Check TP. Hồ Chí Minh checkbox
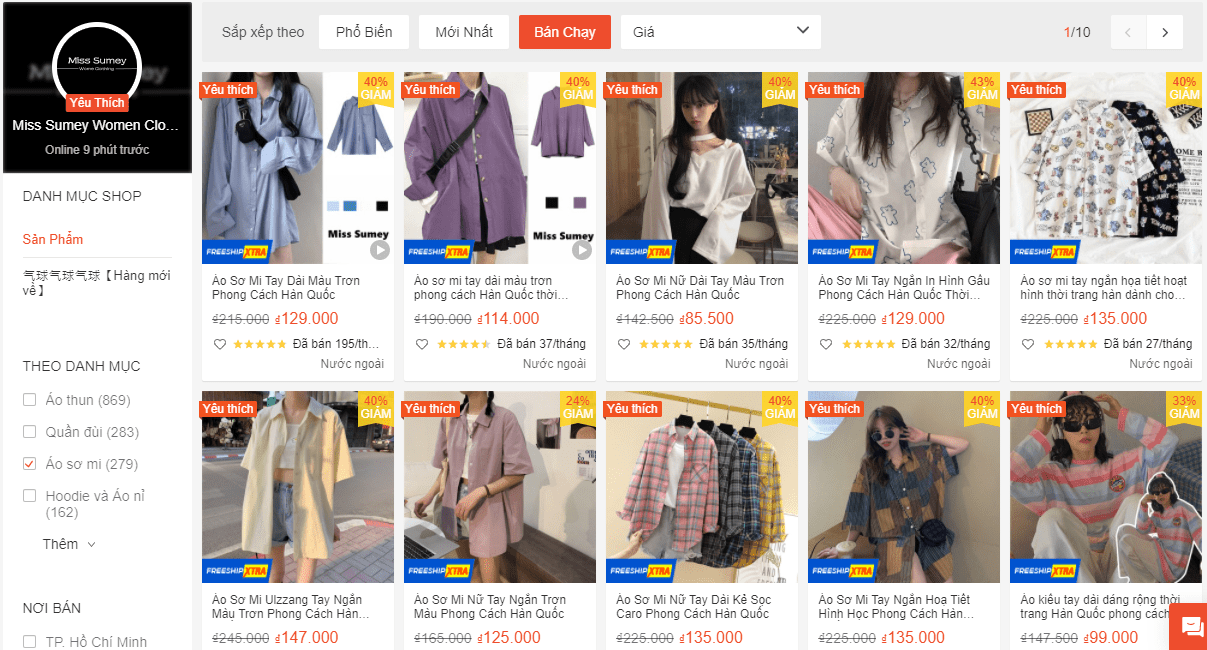 [x=30, y=642]
